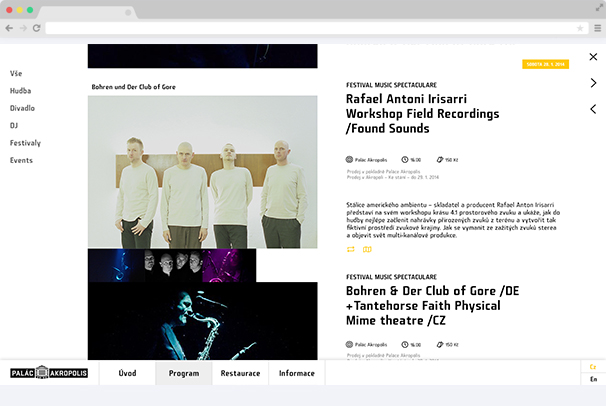Go to next event with right chevron
Image resolution: width=606 pixels, height=406 pixels.
593,83
